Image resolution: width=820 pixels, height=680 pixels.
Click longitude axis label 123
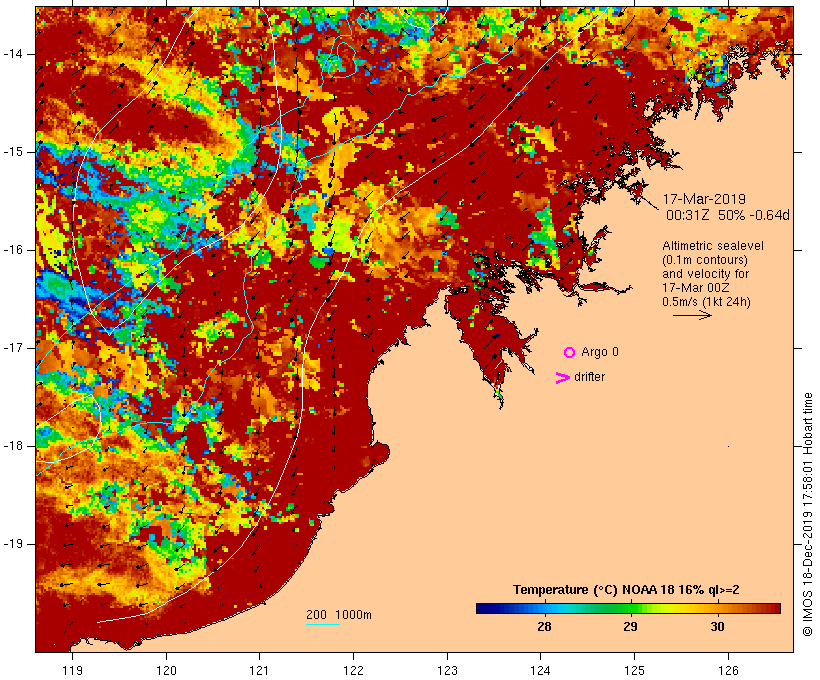pyautogui.click(x=447, y=670)
